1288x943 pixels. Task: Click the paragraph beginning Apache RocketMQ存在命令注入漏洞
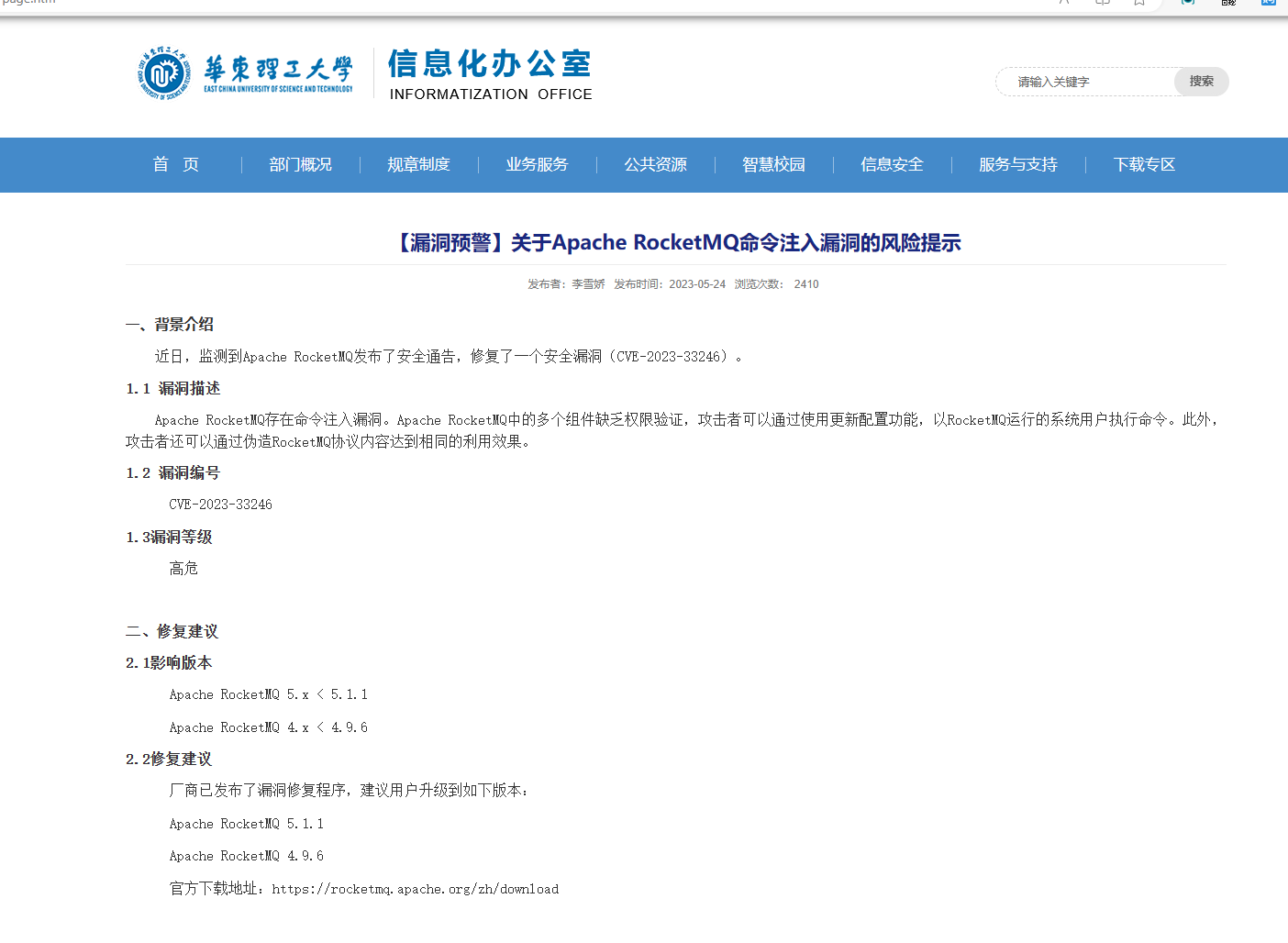click(674, 430)
